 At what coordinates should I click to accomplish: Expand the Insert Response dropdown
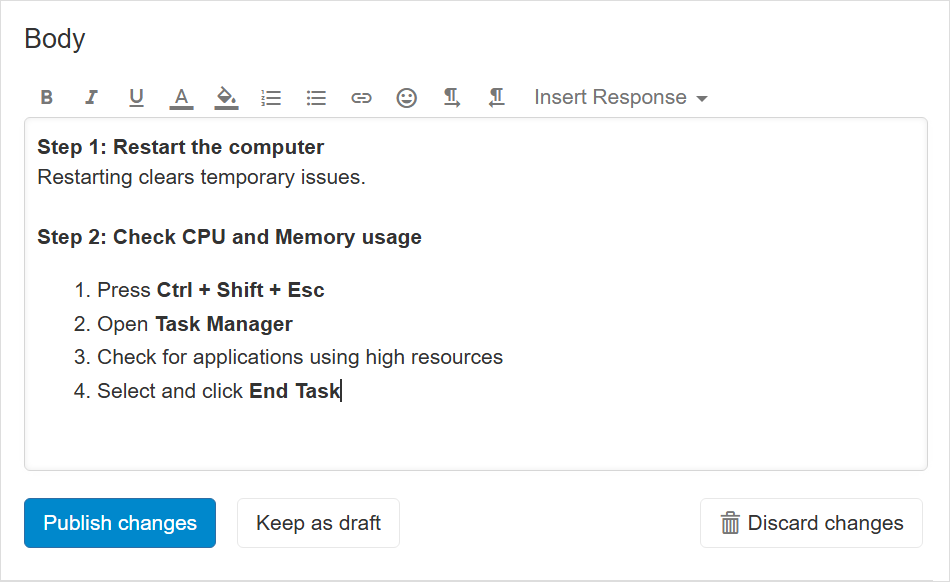620,97
